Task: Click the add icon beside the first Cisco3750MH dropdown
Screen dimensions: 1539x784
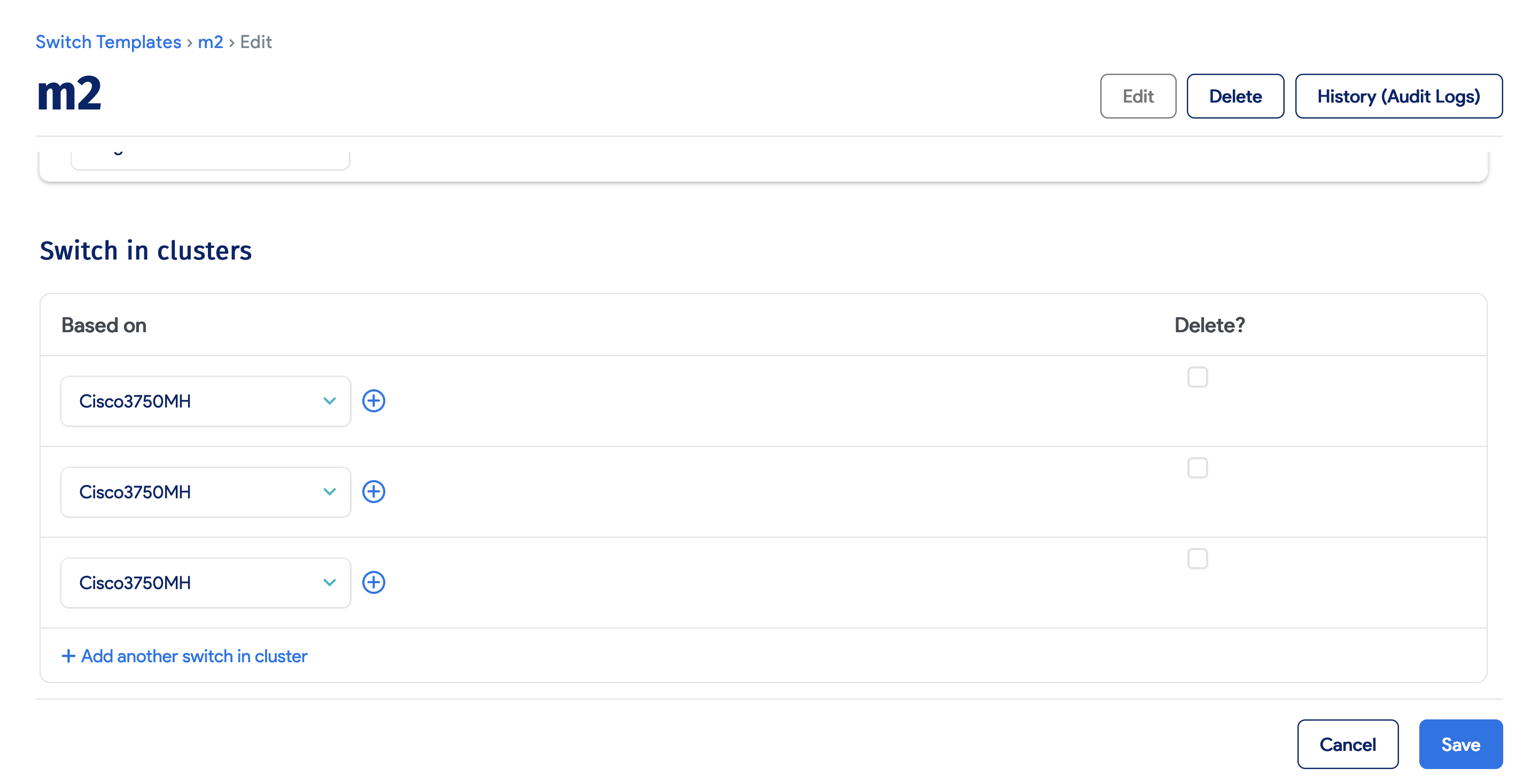Action: tap(374, 401)
